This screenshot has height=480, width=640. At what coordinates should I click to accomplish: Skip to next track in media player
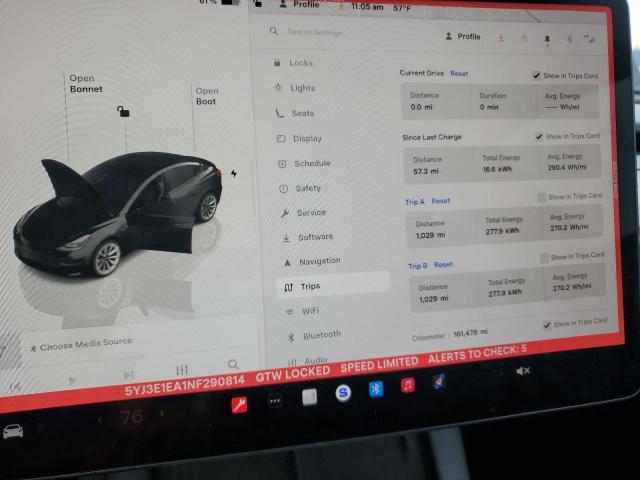129,375
